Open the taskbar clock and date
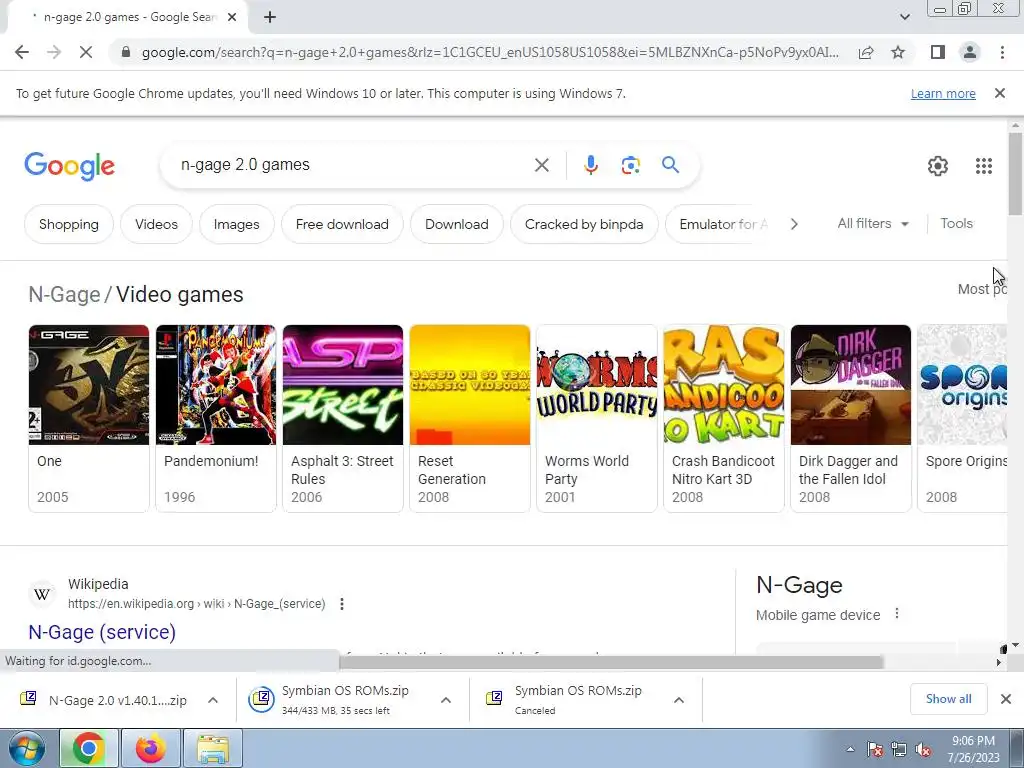 point(973,749)
